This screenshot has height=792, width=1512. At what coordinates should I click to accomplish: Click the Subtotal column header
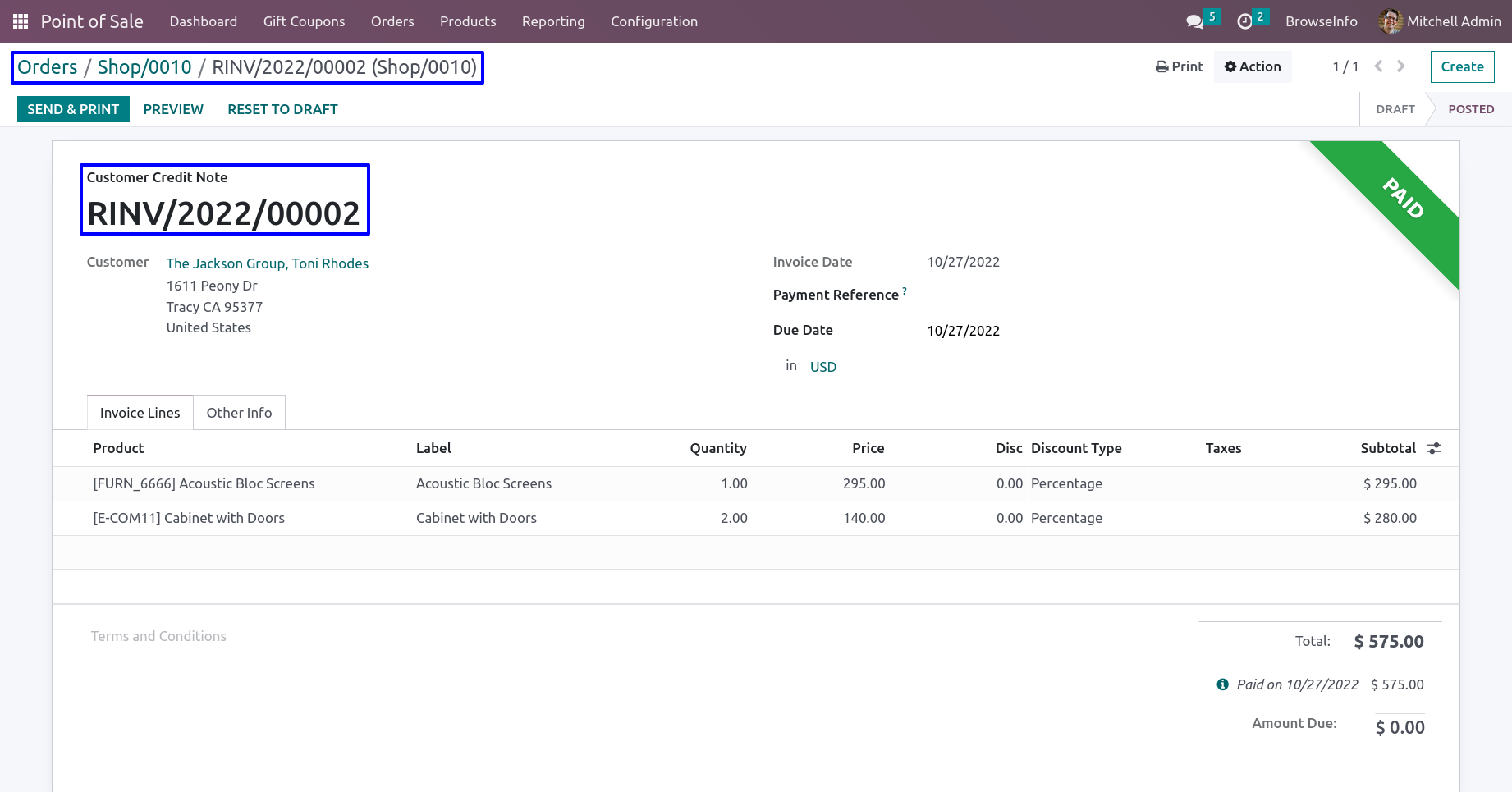[x=1388, y=448]
